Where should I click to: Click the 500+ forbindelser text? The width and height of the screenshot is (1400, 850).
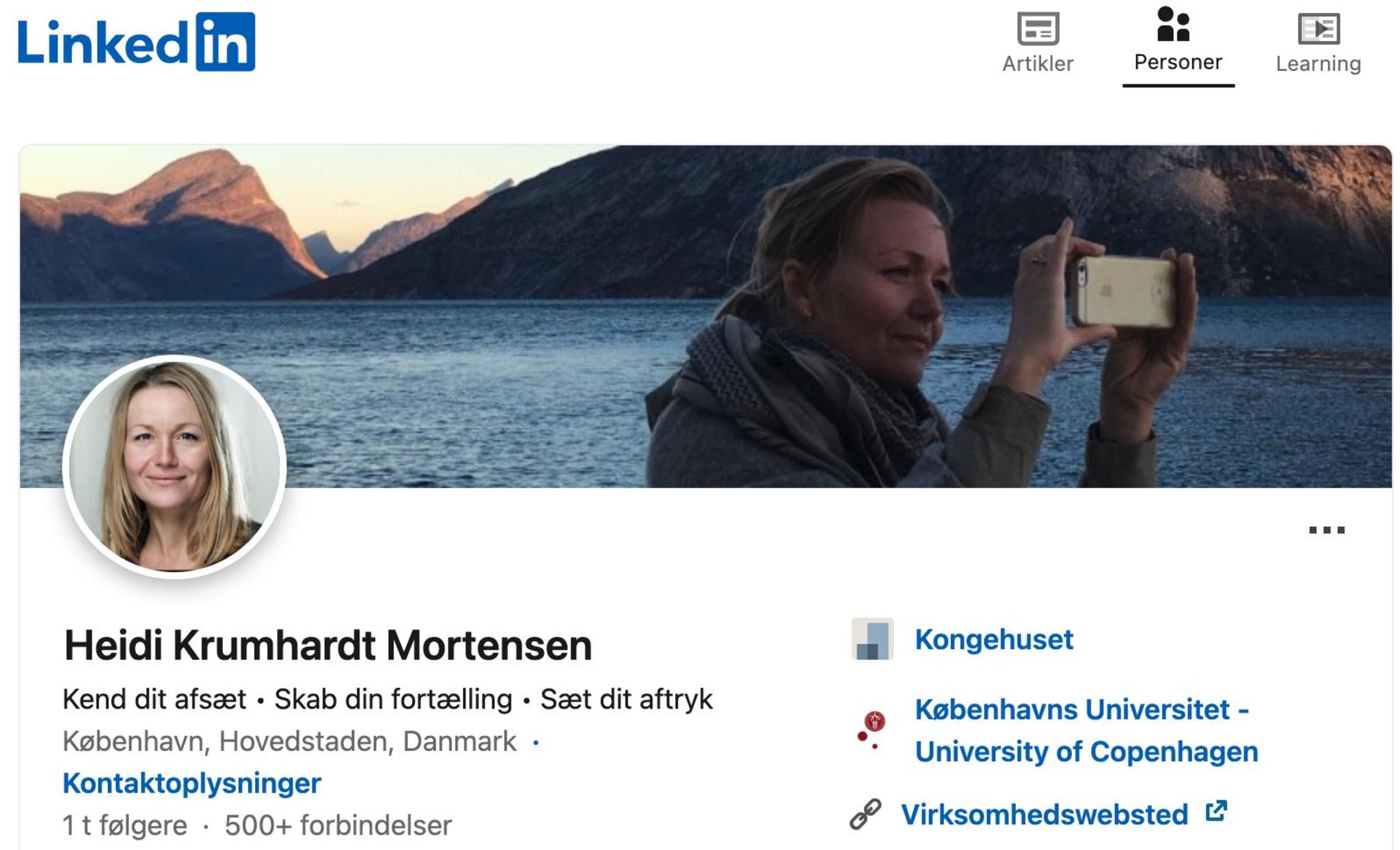tap(338, 825)
